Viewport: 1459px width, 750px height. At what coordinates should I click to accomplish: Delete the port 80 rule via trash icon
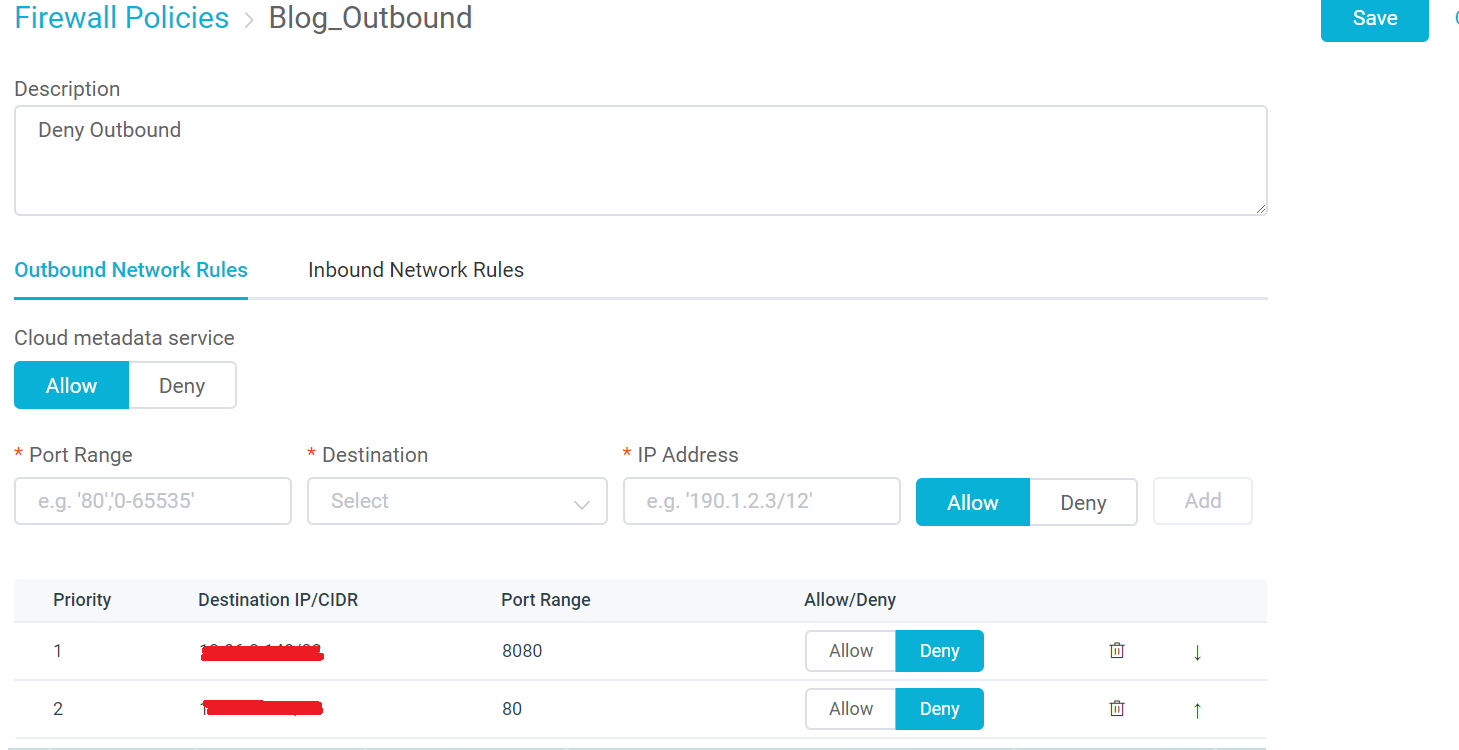pyautogui.click(x=1117, y=709)
